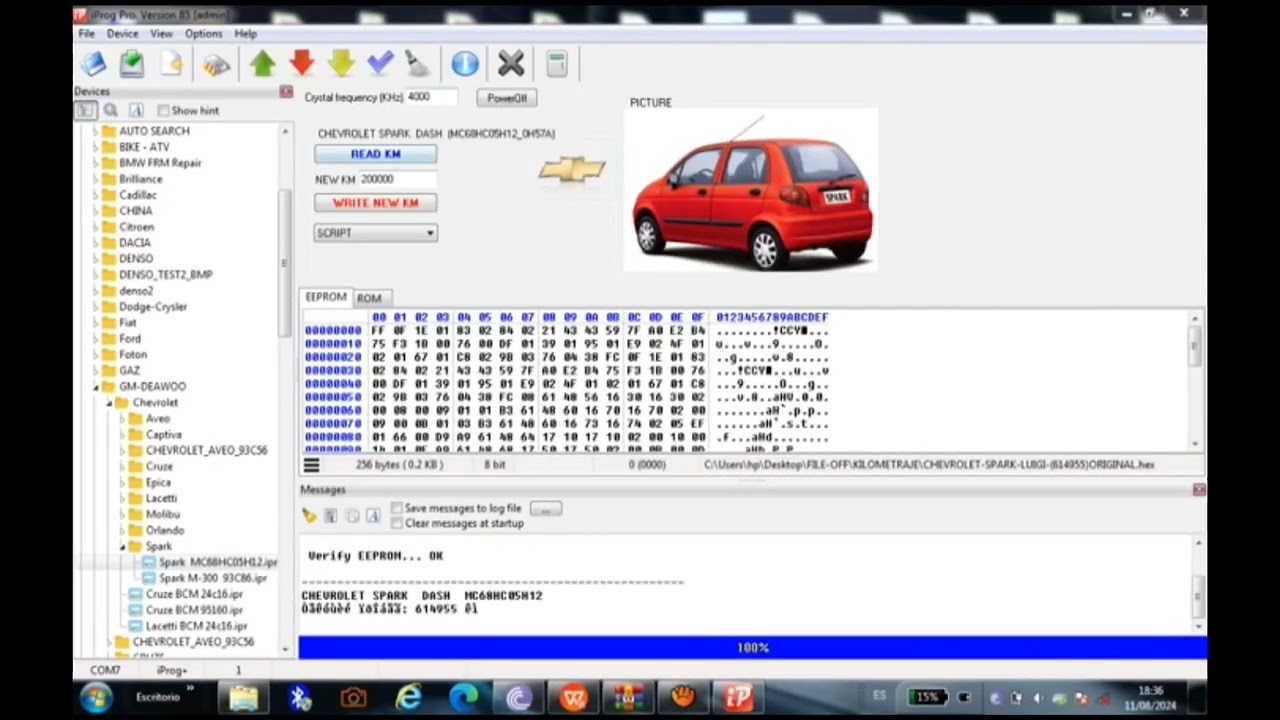Click the calculator icon in toolbar
1280x720 pixels.
[557, 64]
